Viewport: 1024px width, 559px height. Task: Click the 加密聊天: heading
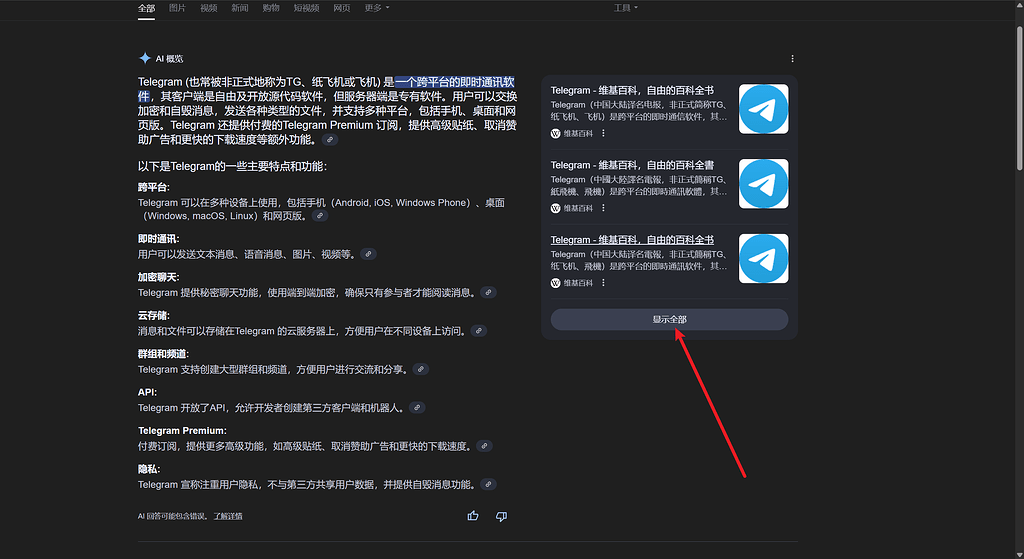click(x=158, y=278)
